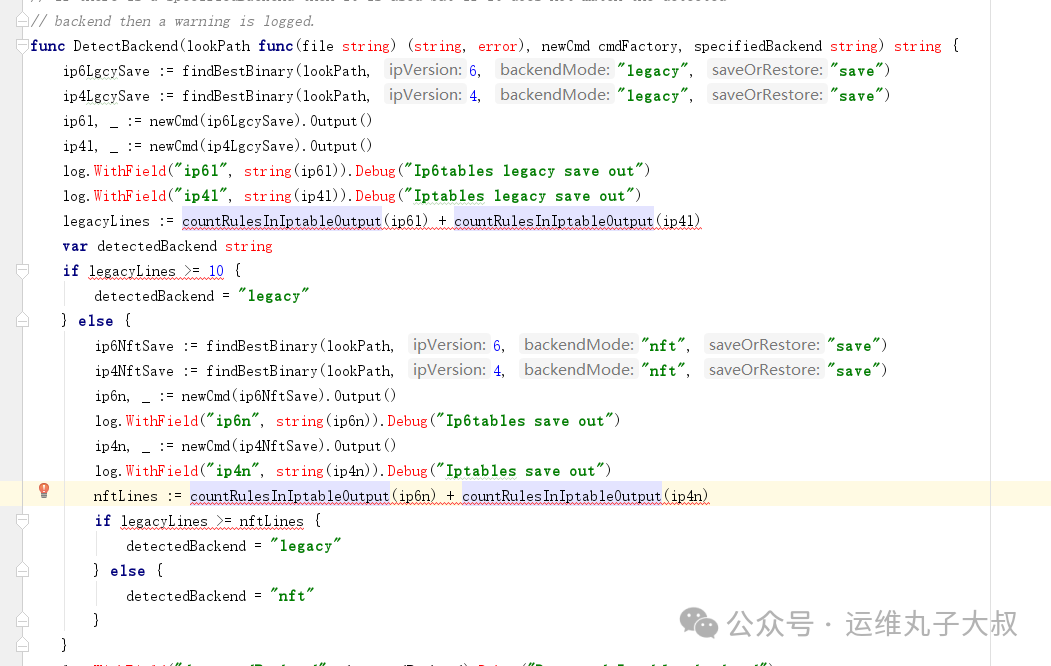Click the "nft" value assigned to detectedBackend
The width and height of the screenshot is (1051, 666).
(292, 596)
